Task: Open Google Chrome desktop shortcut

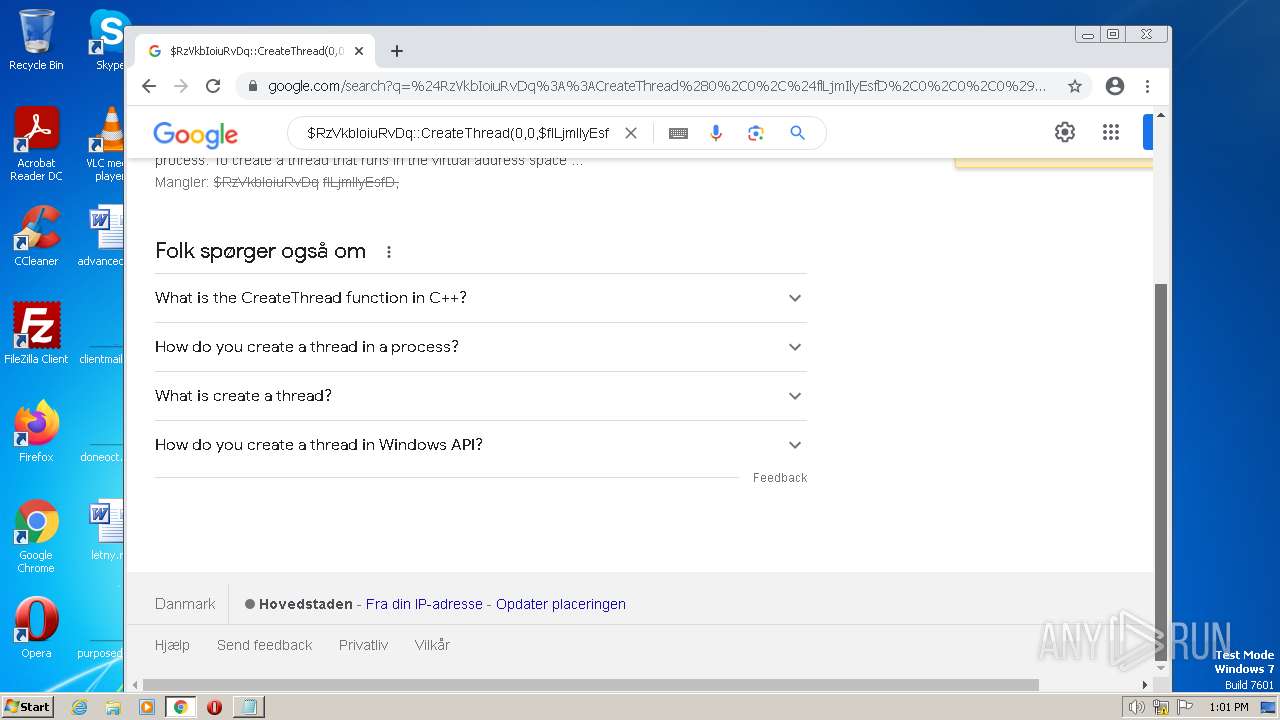Action: coord(36,537)
